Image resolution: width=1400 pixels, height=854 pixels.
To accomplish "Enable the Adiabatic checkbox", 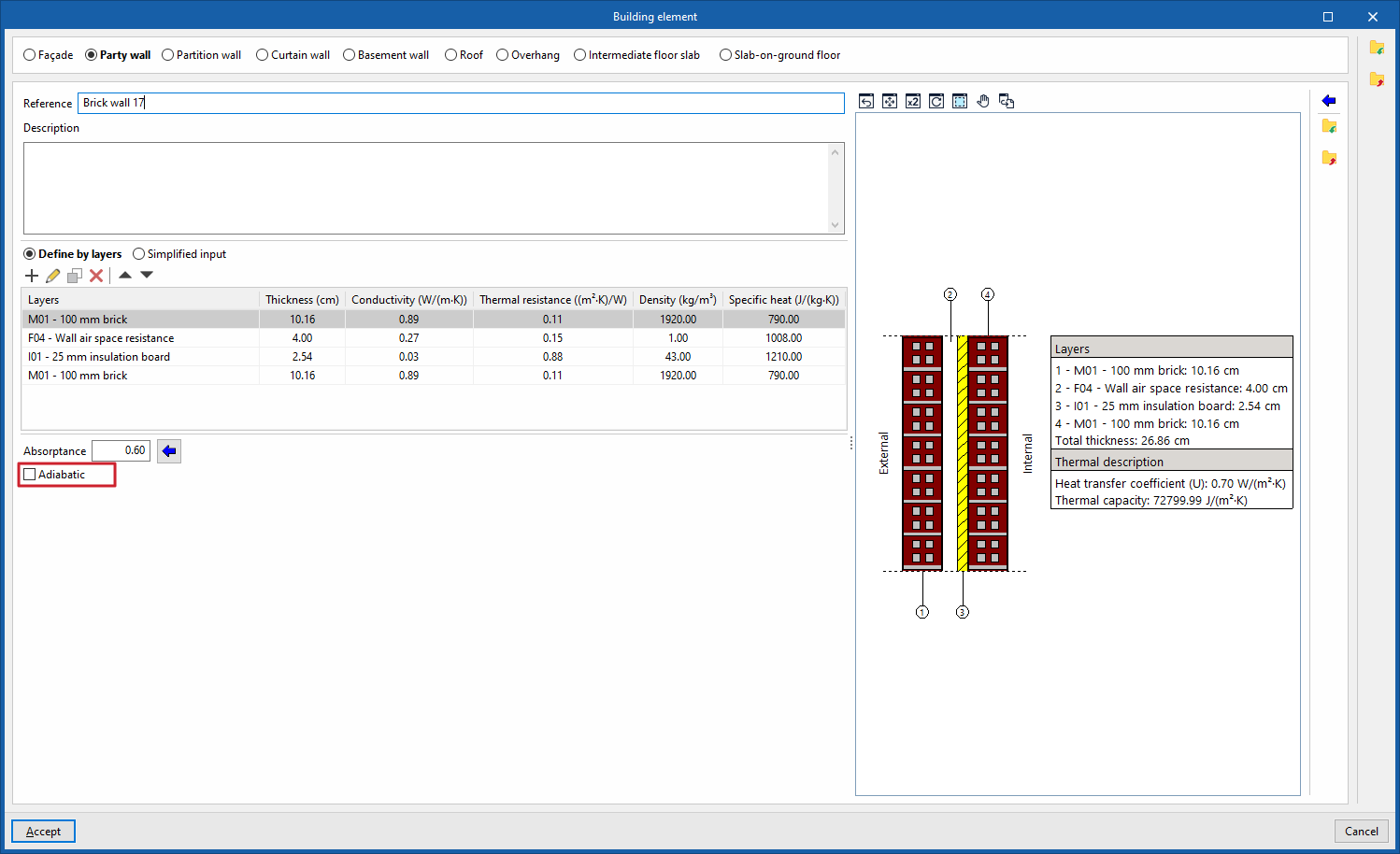I will tap(30, 475).
